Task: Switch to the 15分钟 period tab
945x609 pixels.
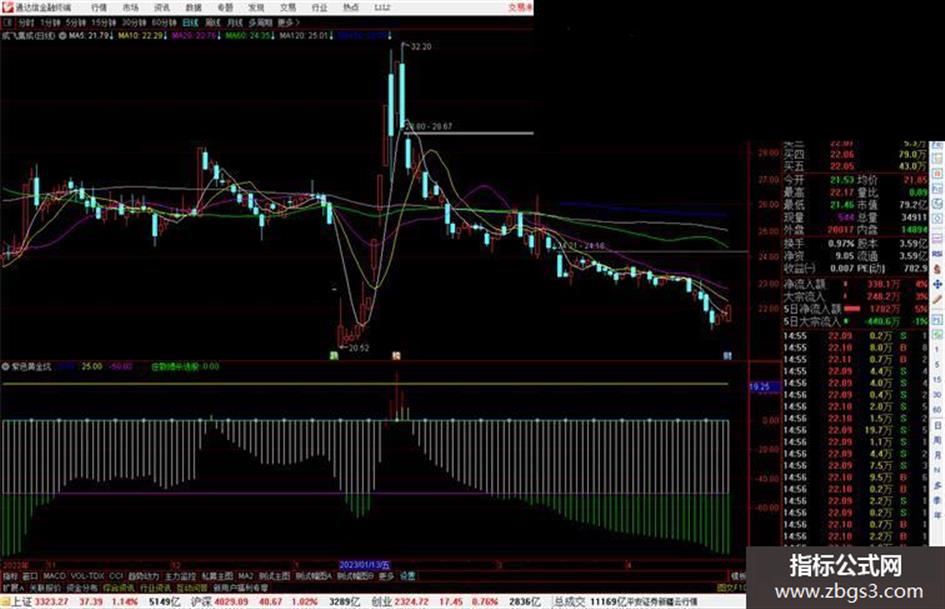Action: pyautogui.click(x=104, y=22)
